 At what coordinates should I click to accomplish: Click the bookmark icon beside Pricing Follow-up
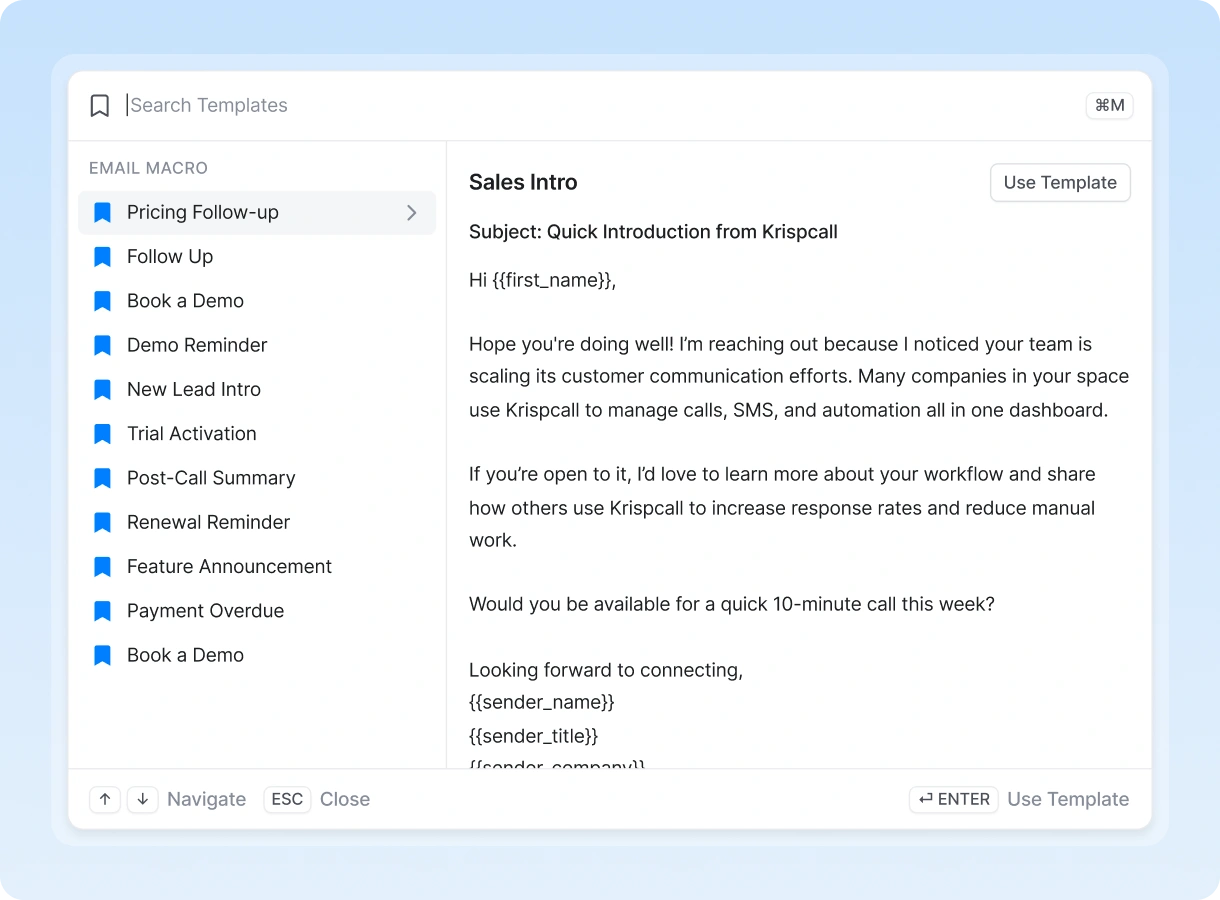(x=102, y=213)
